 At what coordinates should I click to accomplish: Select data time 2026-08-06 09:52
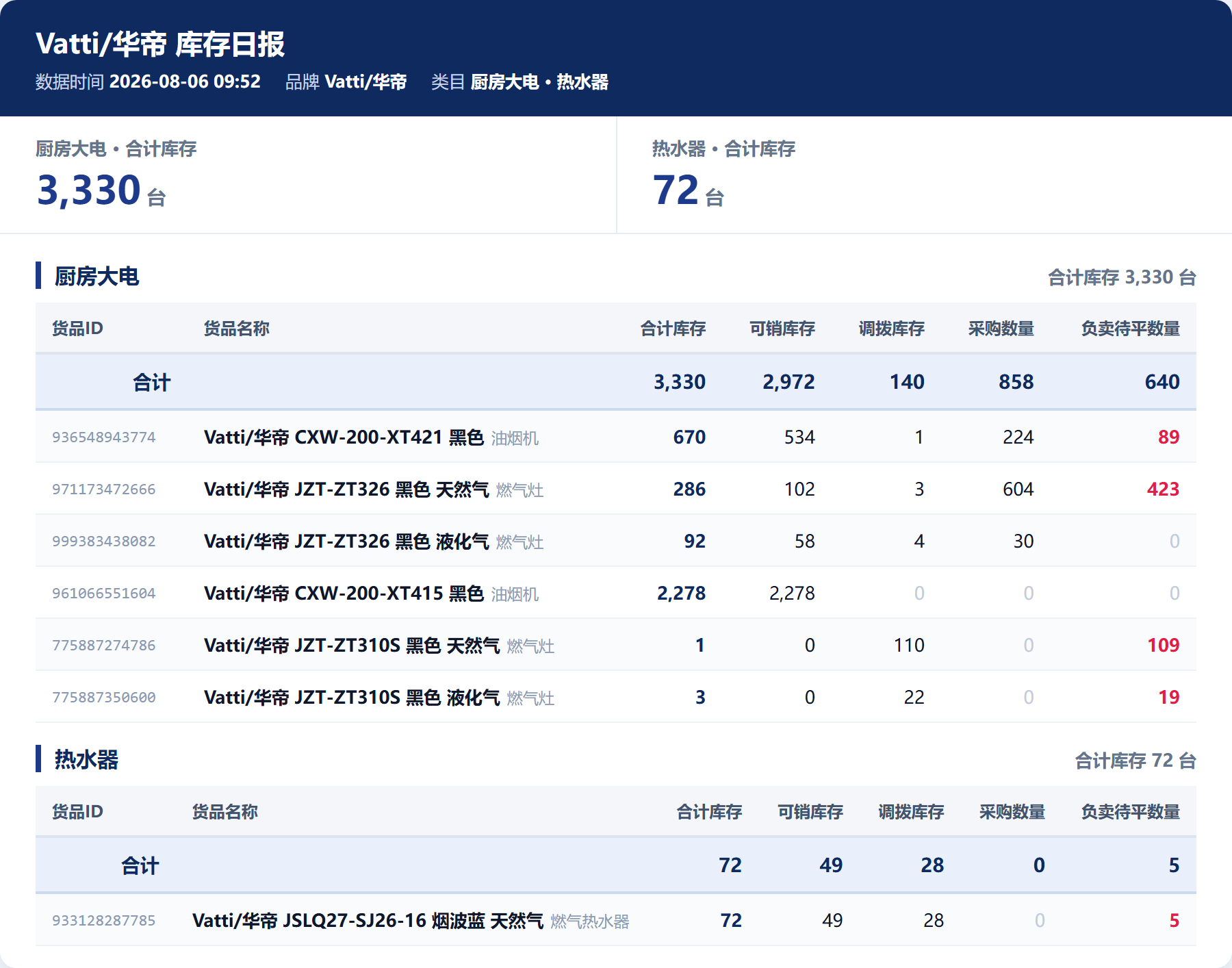(x=185, y=81)
